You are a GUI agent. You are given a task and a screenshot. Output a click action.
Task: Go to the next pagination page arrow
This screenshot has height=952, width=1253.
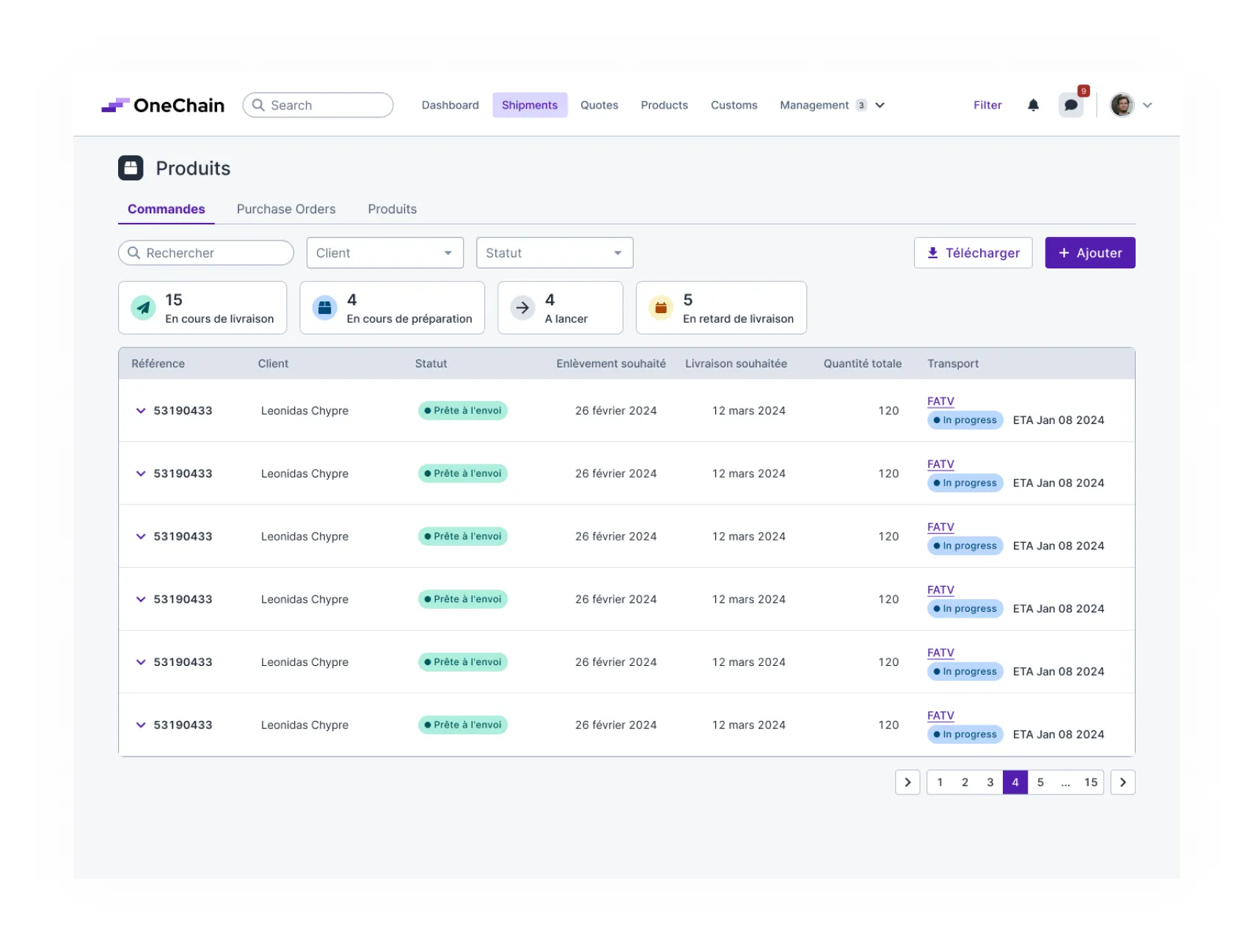click(x=1122, y=782)
